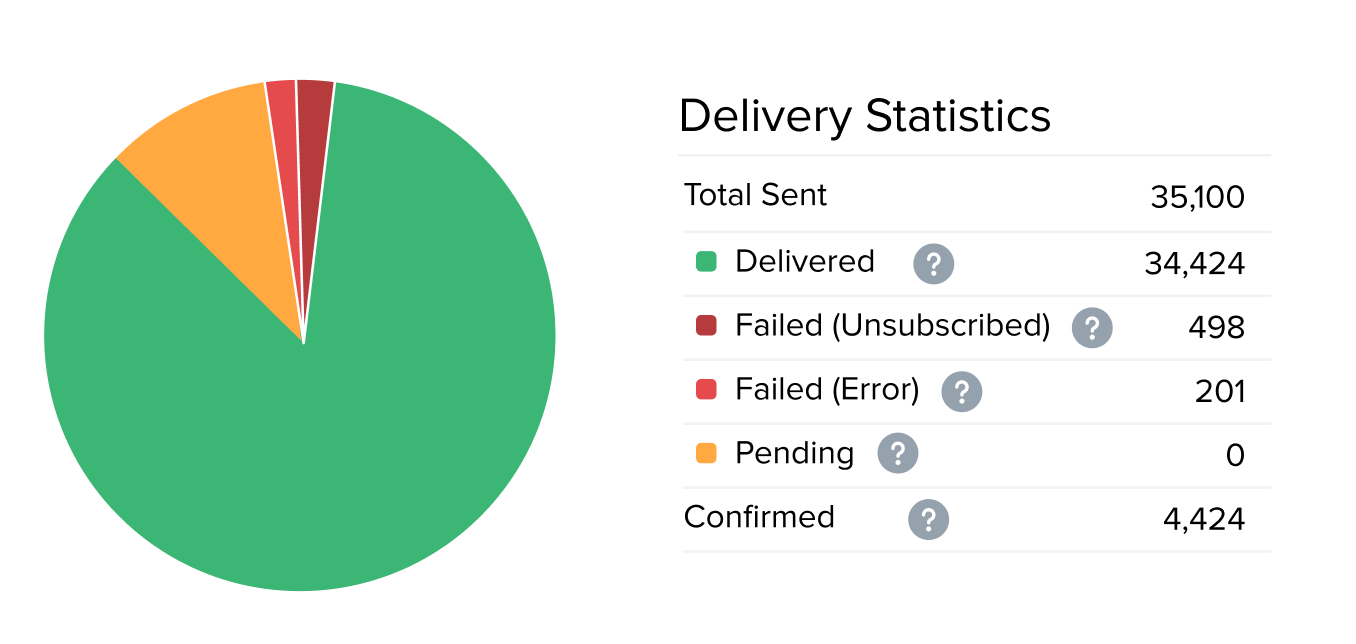
Task: Click the Failed (Unsubscribed) label text
Action: [892, 326]
